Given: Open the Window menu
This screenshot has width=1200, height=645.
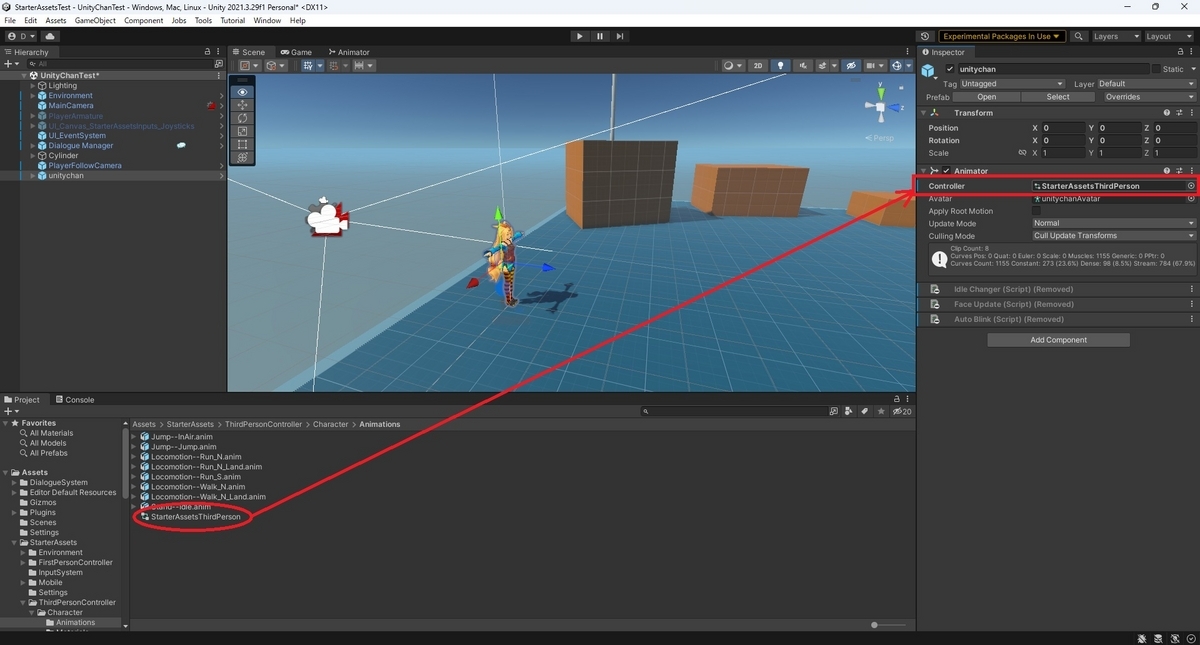Looking at the screenshot, I should tap(267, 20).
